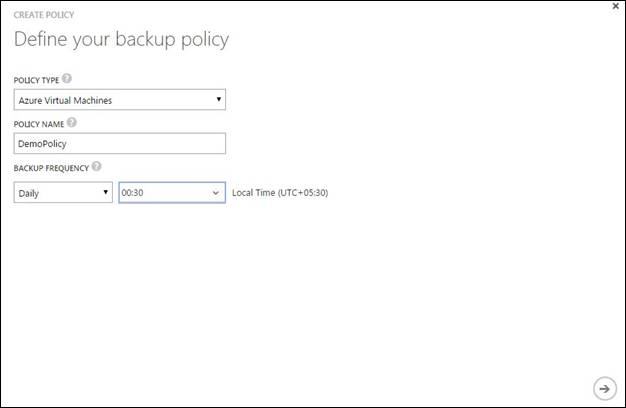Image resolution: width=626 pixels, height=408 pixels.
Task: Click the 'Define your backup policy' heading
Action: click(x=121, y=40)
